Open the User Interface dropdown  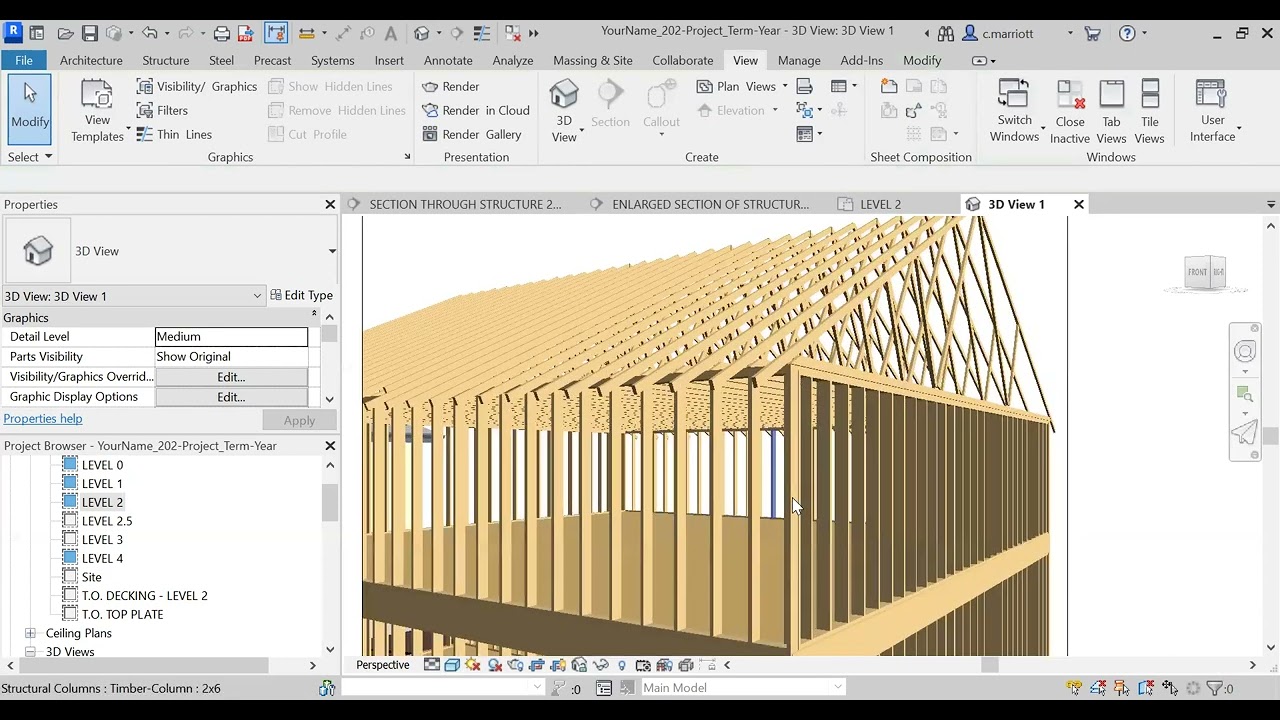[1213, 111]
